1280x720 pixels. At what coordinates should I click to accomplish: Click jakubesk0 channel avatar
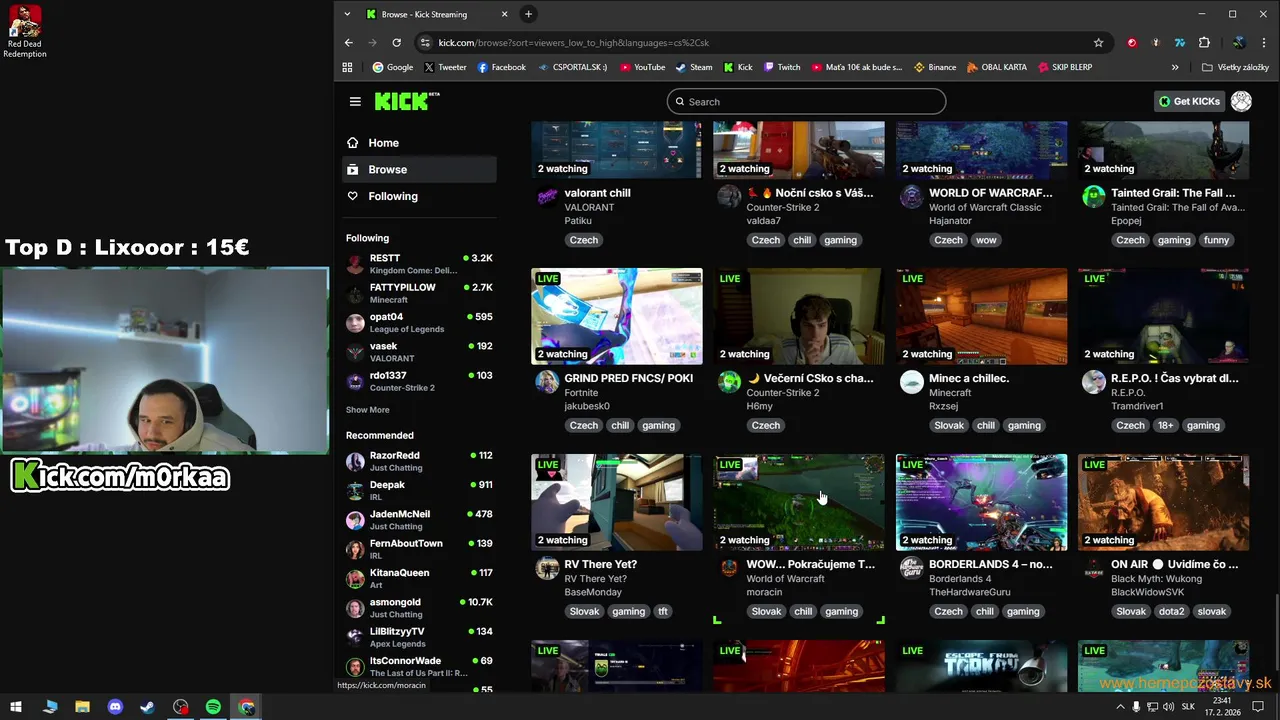tap(547, 382)
